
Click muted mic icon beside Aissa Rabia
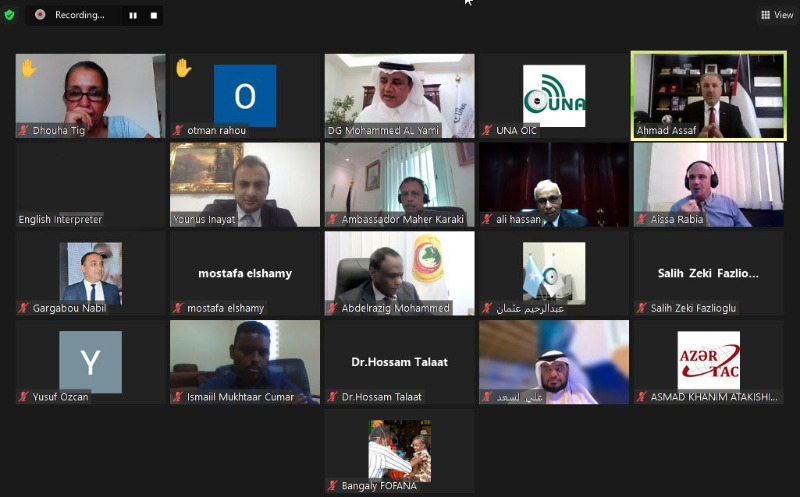click(642, 219)
